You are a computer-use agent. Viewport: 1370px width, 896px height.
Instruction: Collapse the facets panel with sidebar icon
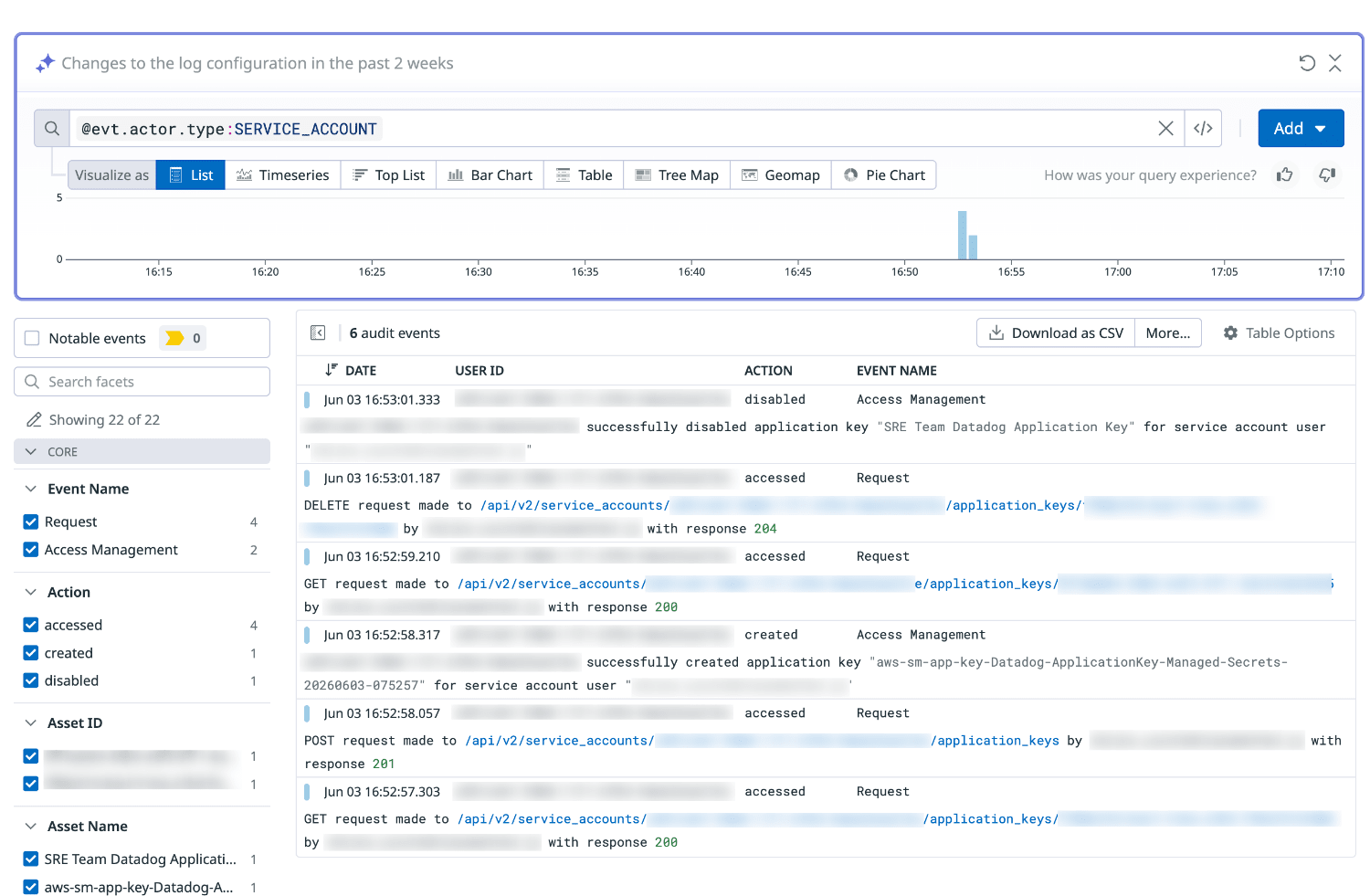pyautogui.click(x=318, y=332)
